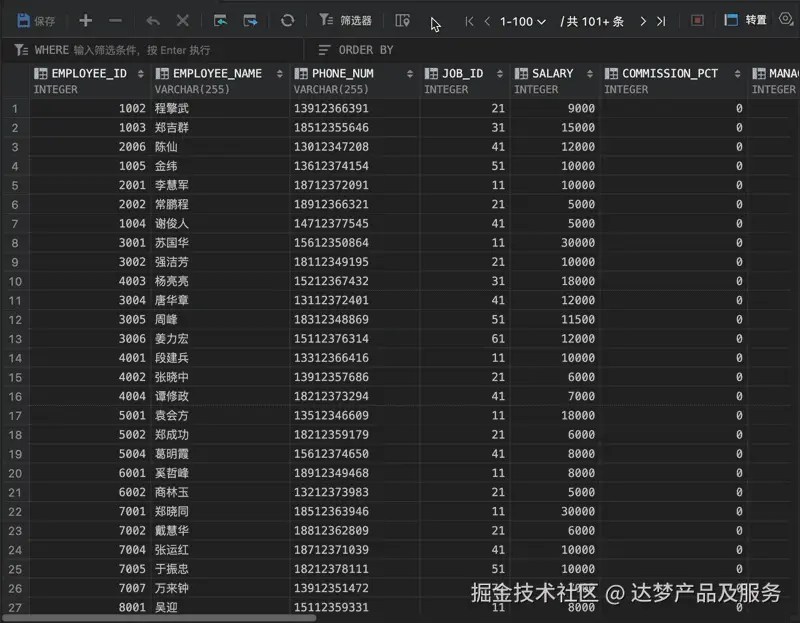Click employee ID cell 6002
This screenshot has height=623, width=800.
[90, 492]
